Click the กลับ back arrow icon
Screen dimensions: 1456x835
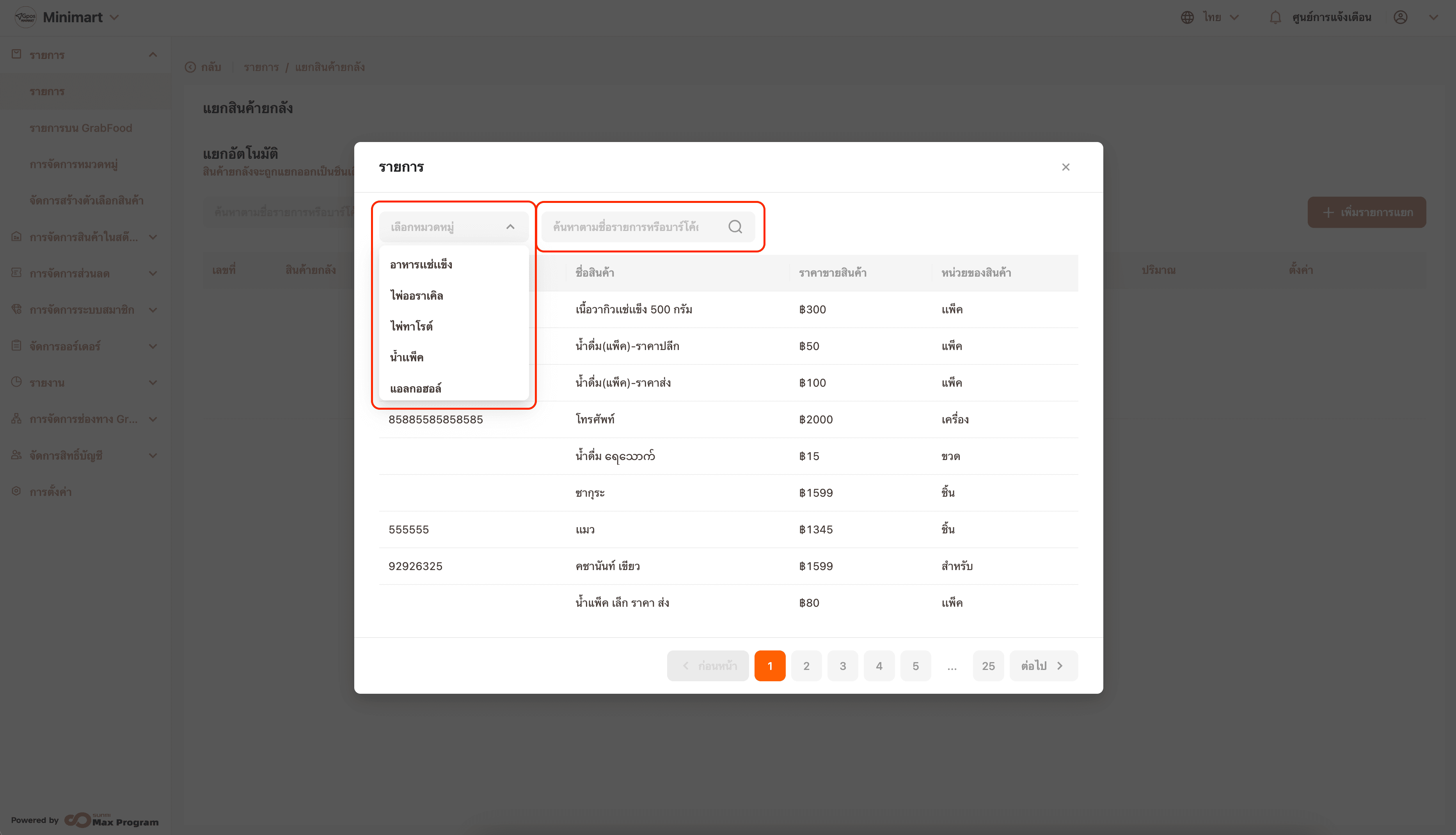pos(190,67)
